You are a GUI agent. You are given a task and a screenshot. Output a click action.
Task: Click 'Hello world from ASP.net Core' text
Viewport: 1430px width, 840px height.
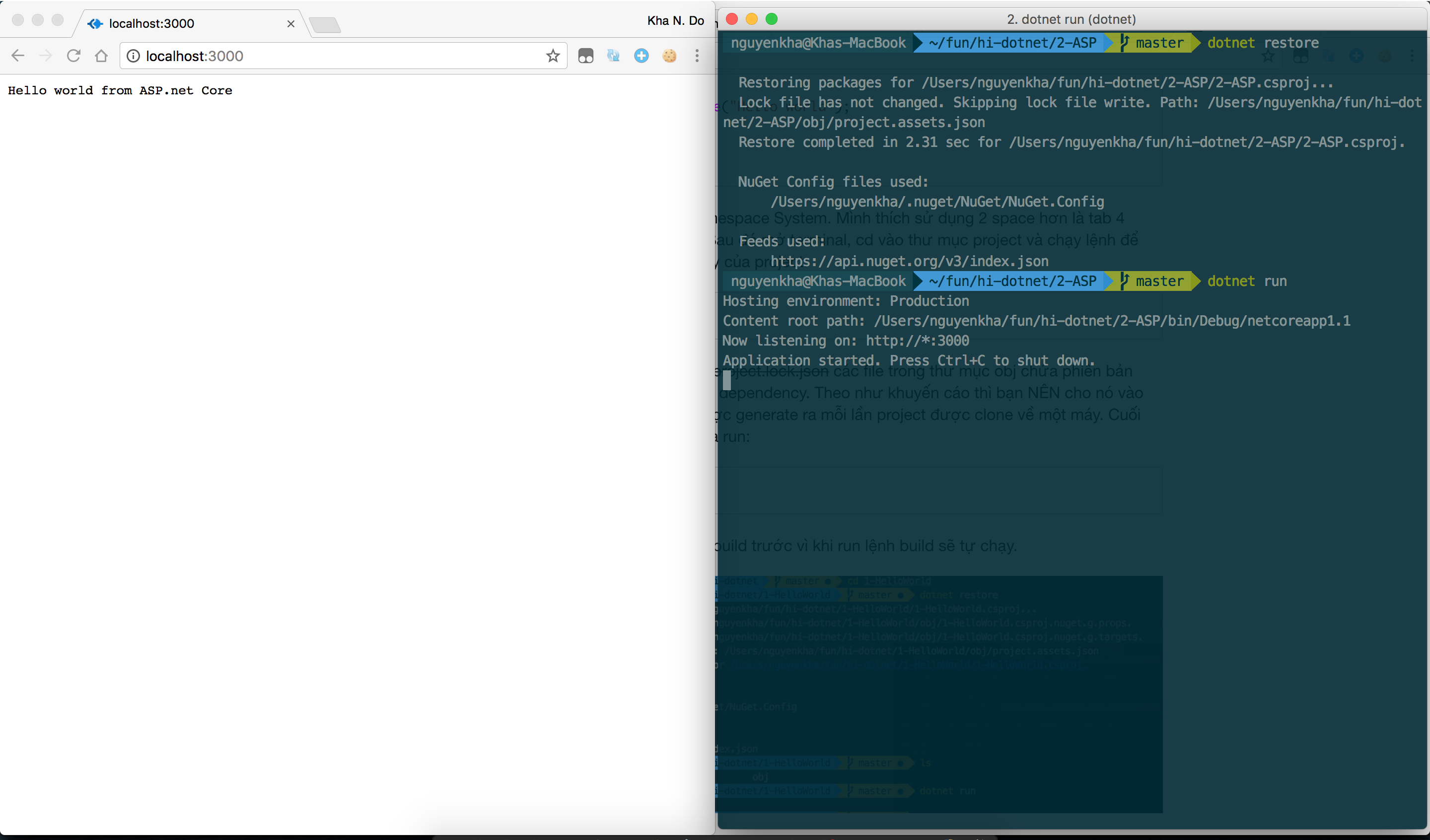coord(120,90)
